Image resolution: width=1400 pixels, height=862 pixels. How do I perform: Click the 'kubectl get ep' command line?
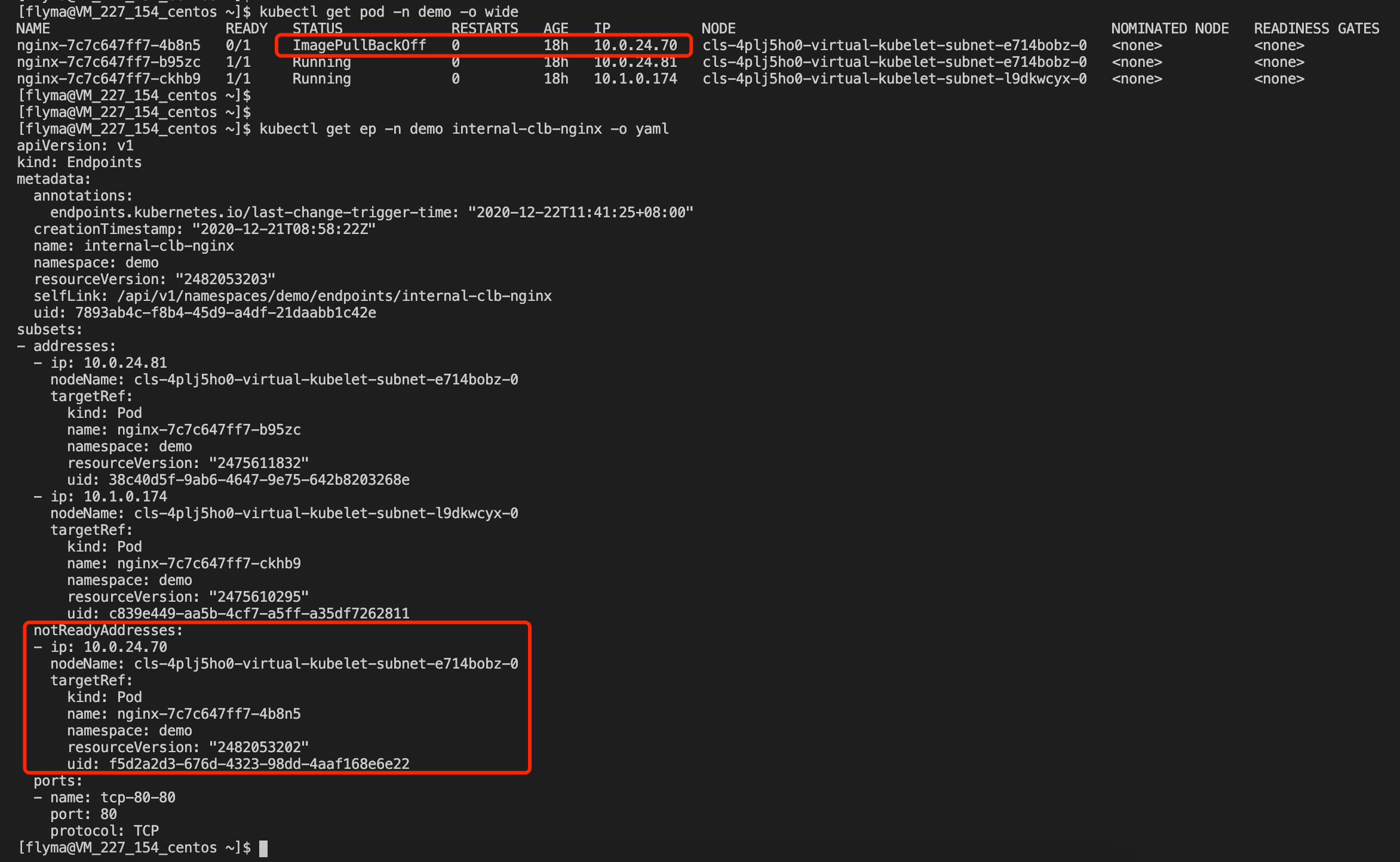(x=463, y=129)
